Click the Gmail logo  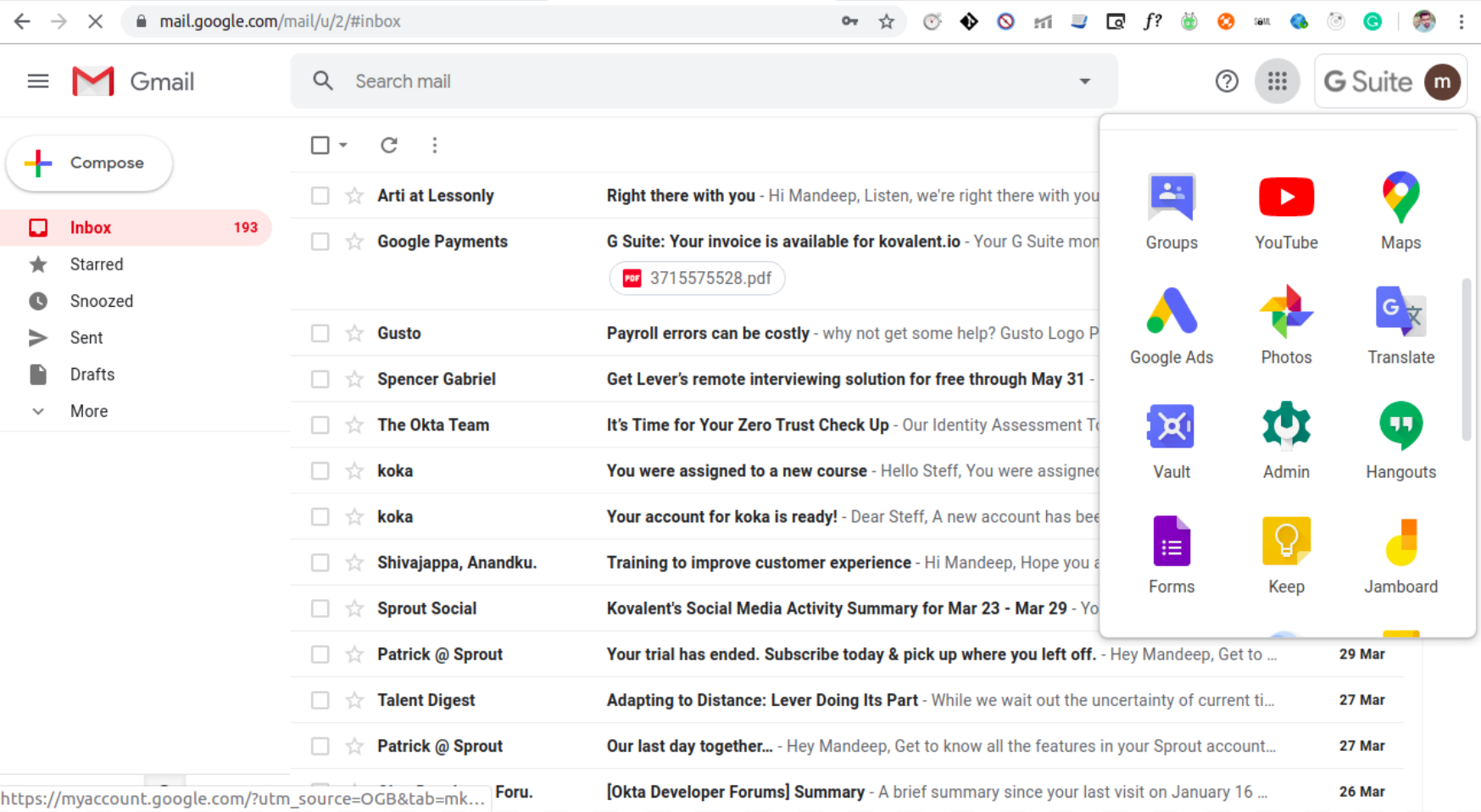[133, 81]
